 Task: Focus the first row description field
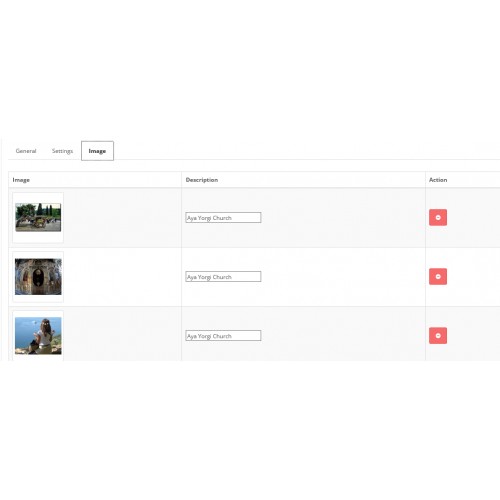[x=223, y=218]
